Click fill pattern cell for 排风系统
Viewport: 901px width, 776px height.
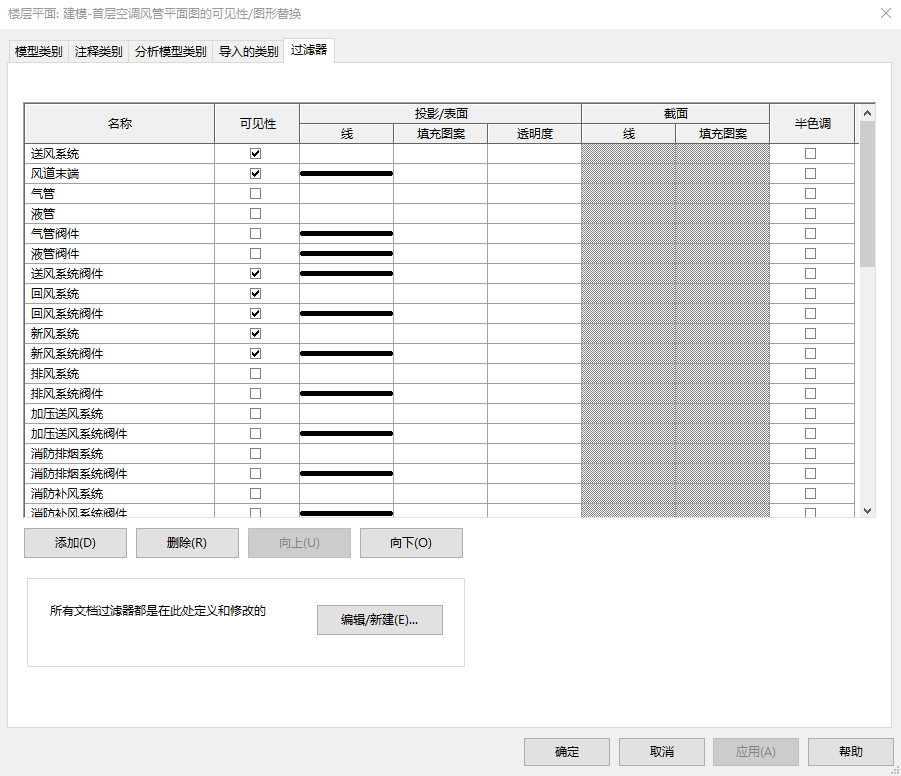[441, 374]
